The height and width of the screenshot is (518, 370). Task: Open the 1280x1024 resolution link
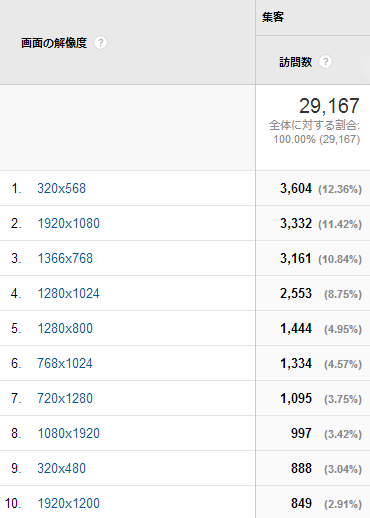68,293
